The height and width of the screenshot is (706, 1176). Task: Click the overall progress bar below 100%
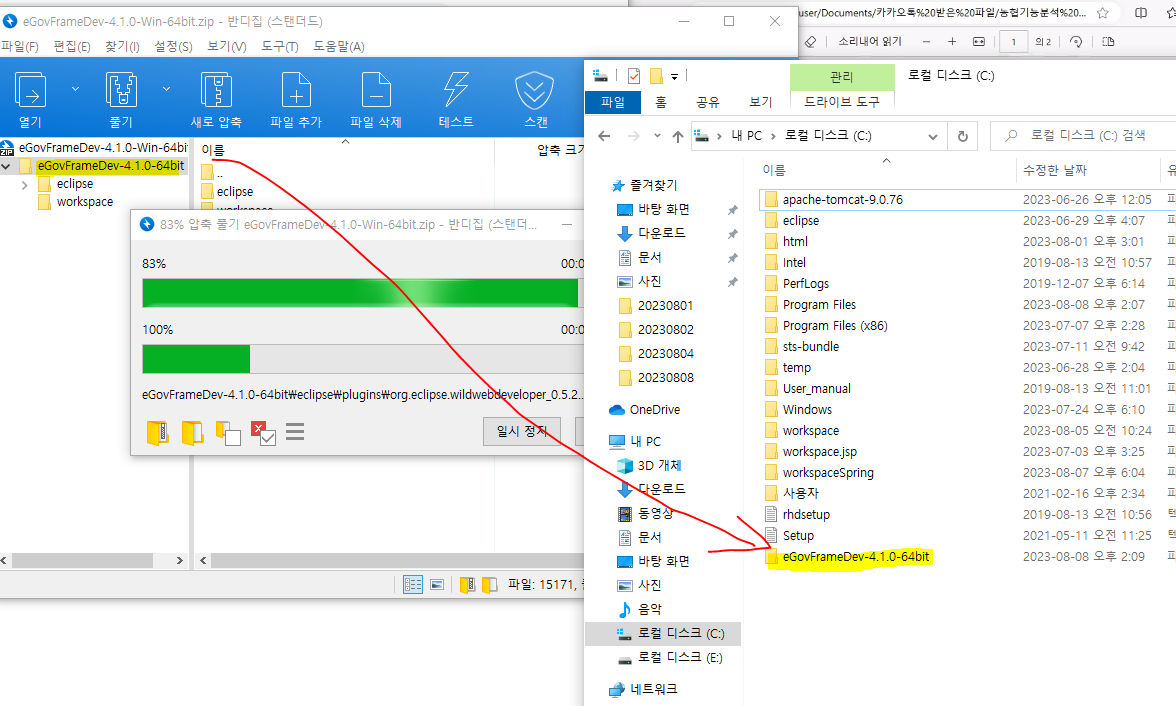[x=363, y=359]
